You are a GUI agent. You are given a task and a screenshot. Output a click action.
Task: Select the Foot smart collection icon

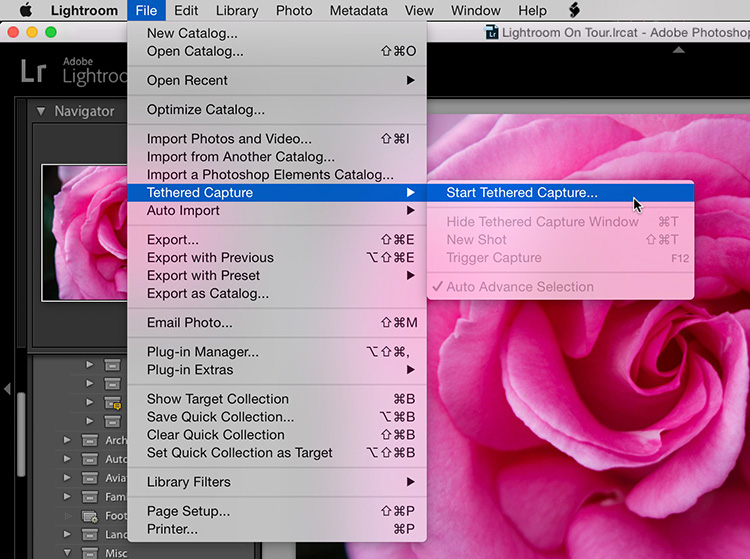click(89, 516)
